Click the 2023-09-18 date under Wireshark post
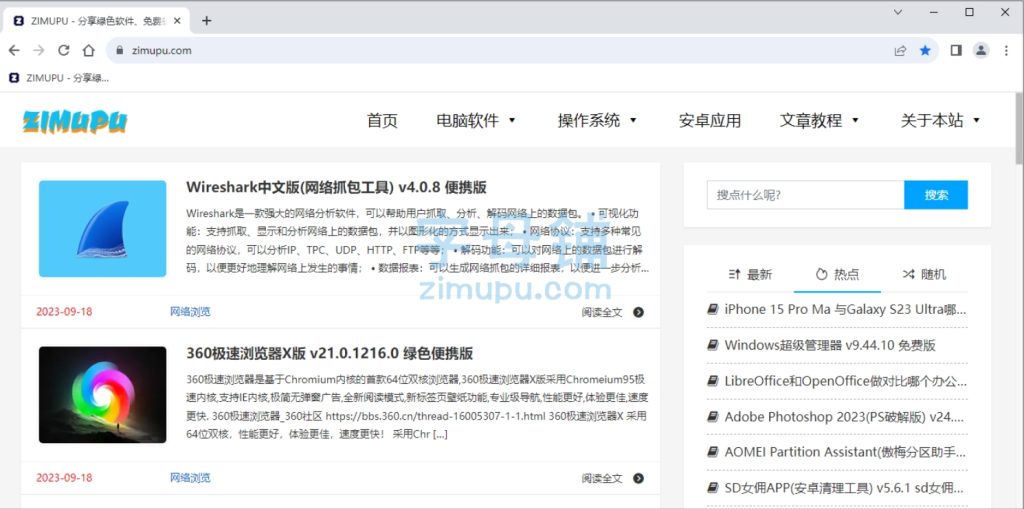The height and width of the screenshot is (509, 1024). tap(64, 312)
